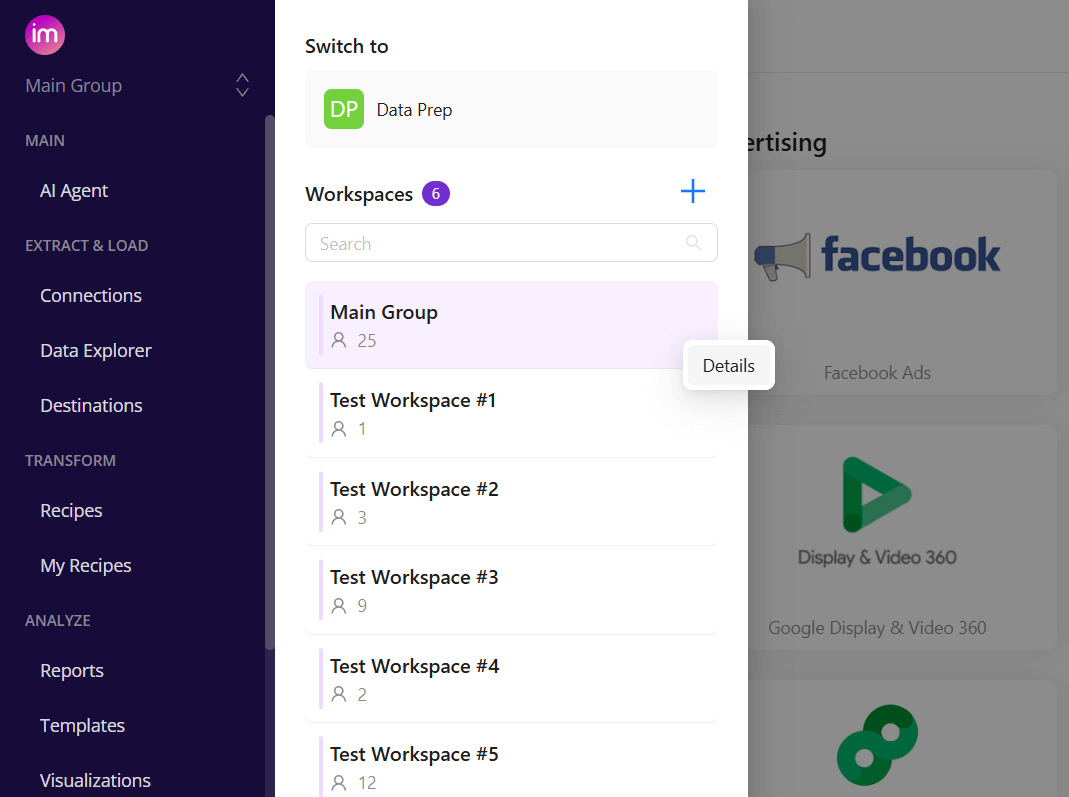Image resolution: width=1069 pixels, height=797 pixels.
Task: Click the Improvado logo icon
Action: pos(45,35)
